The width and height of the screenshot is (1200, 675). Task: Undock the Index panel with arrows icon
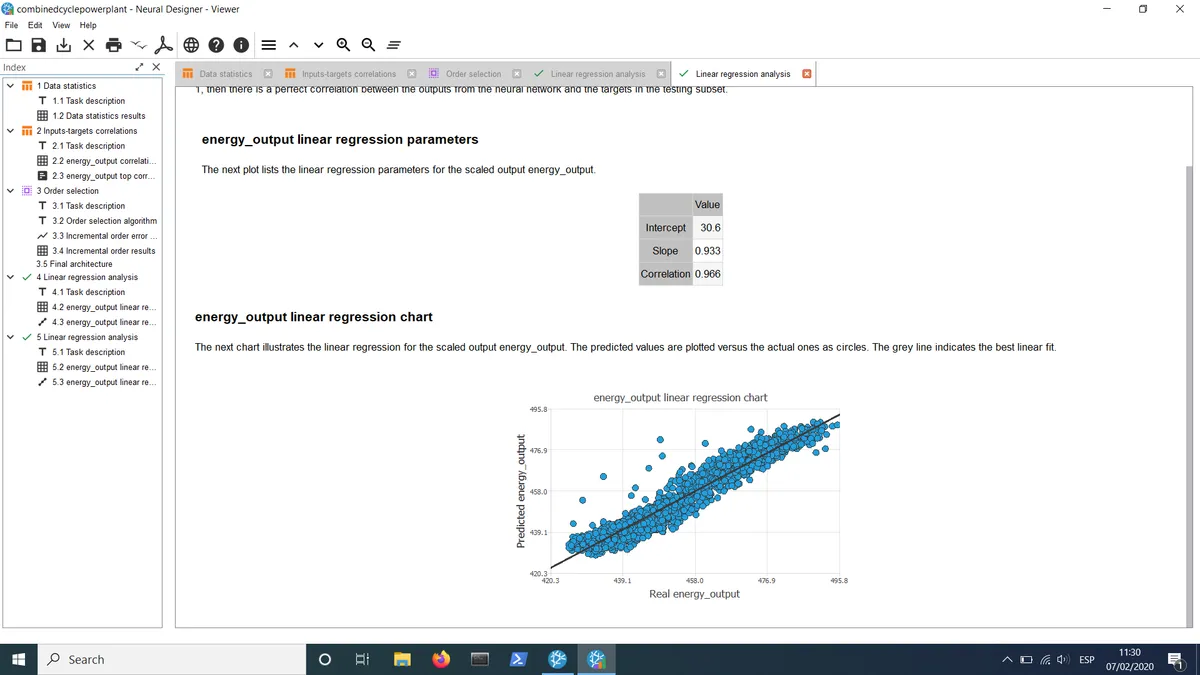point(140,67)
